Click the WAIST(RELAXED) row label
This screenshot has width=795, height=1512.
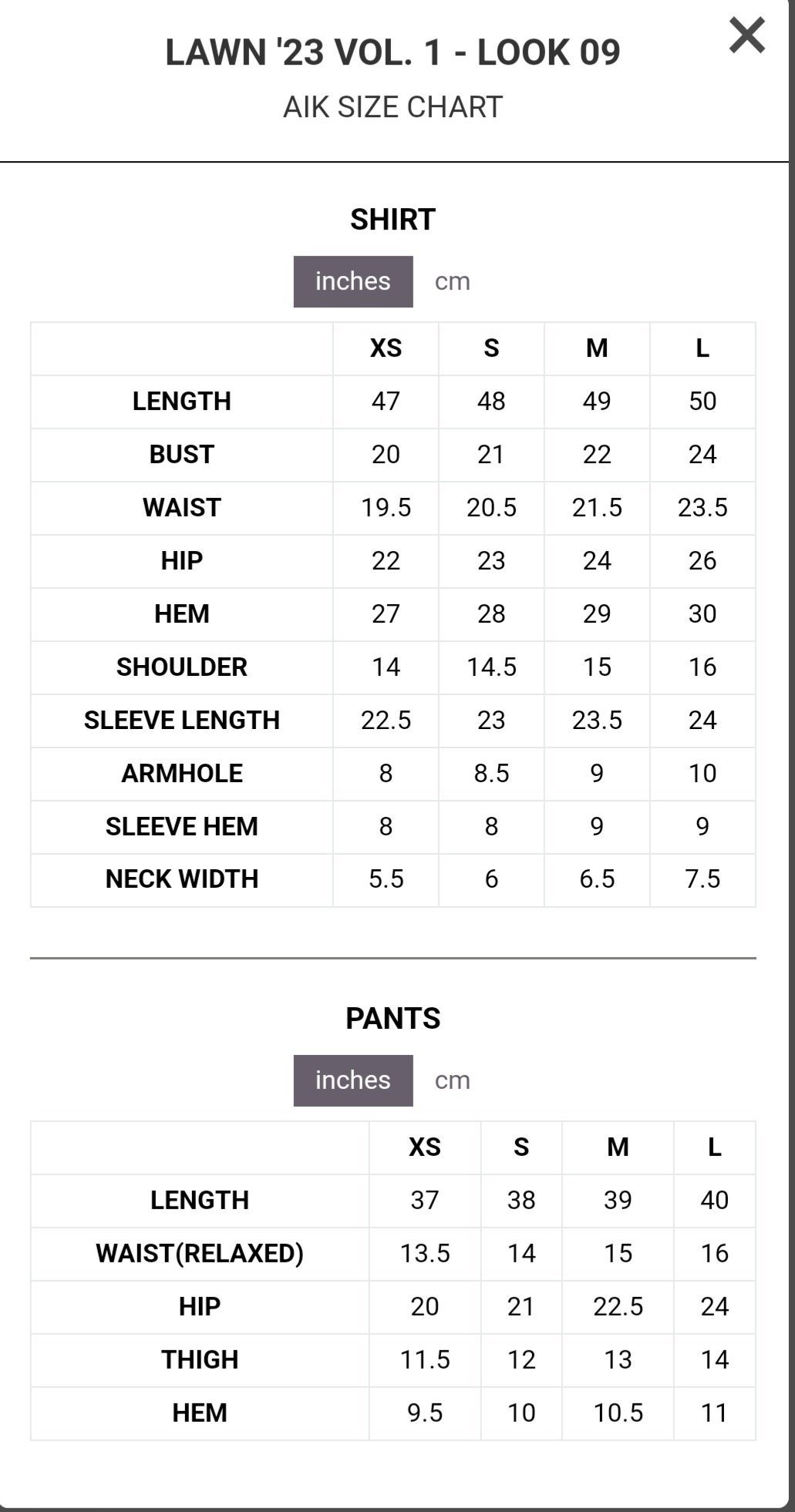[x=200, y=1254]
